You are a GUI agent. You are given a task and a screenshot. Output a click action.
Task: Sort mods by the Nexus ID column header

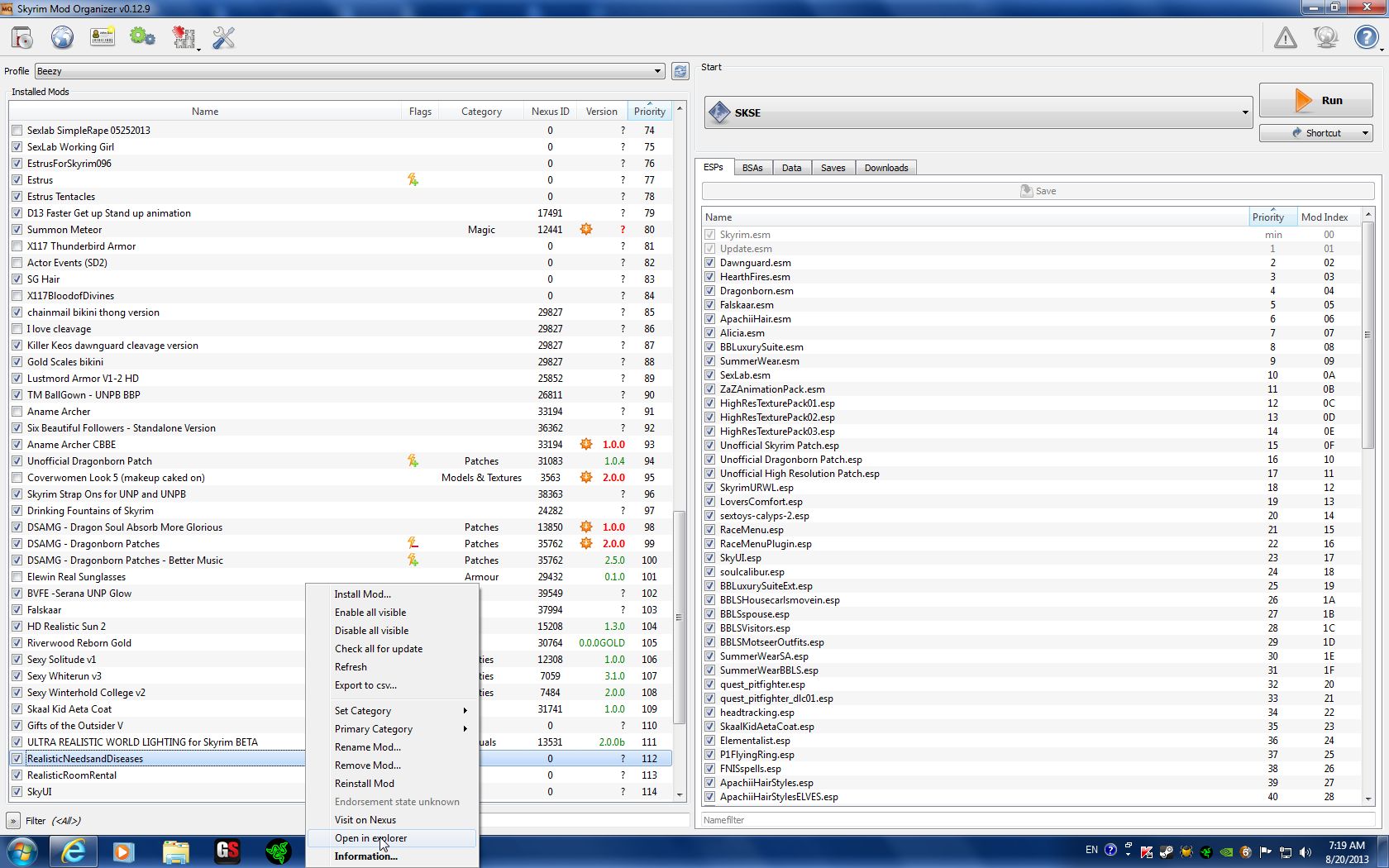550,112
